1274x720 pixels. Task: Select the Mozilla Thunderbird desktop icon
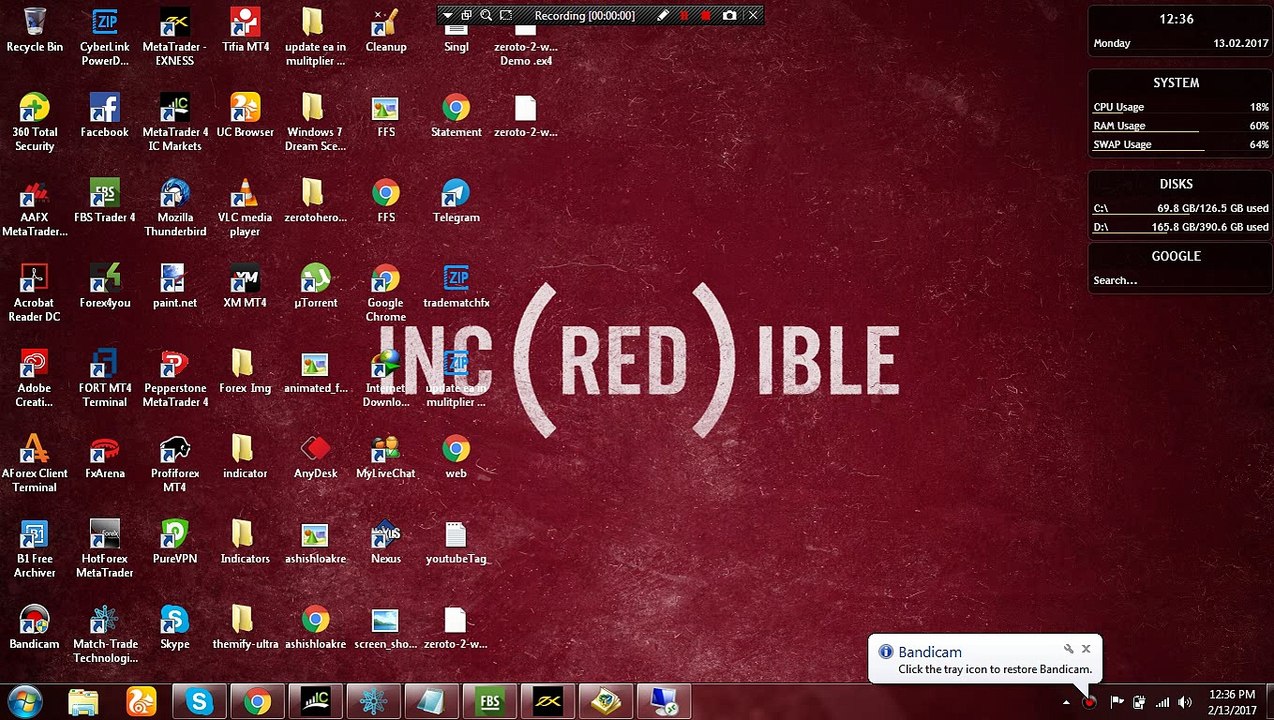(x=175, y=207)
